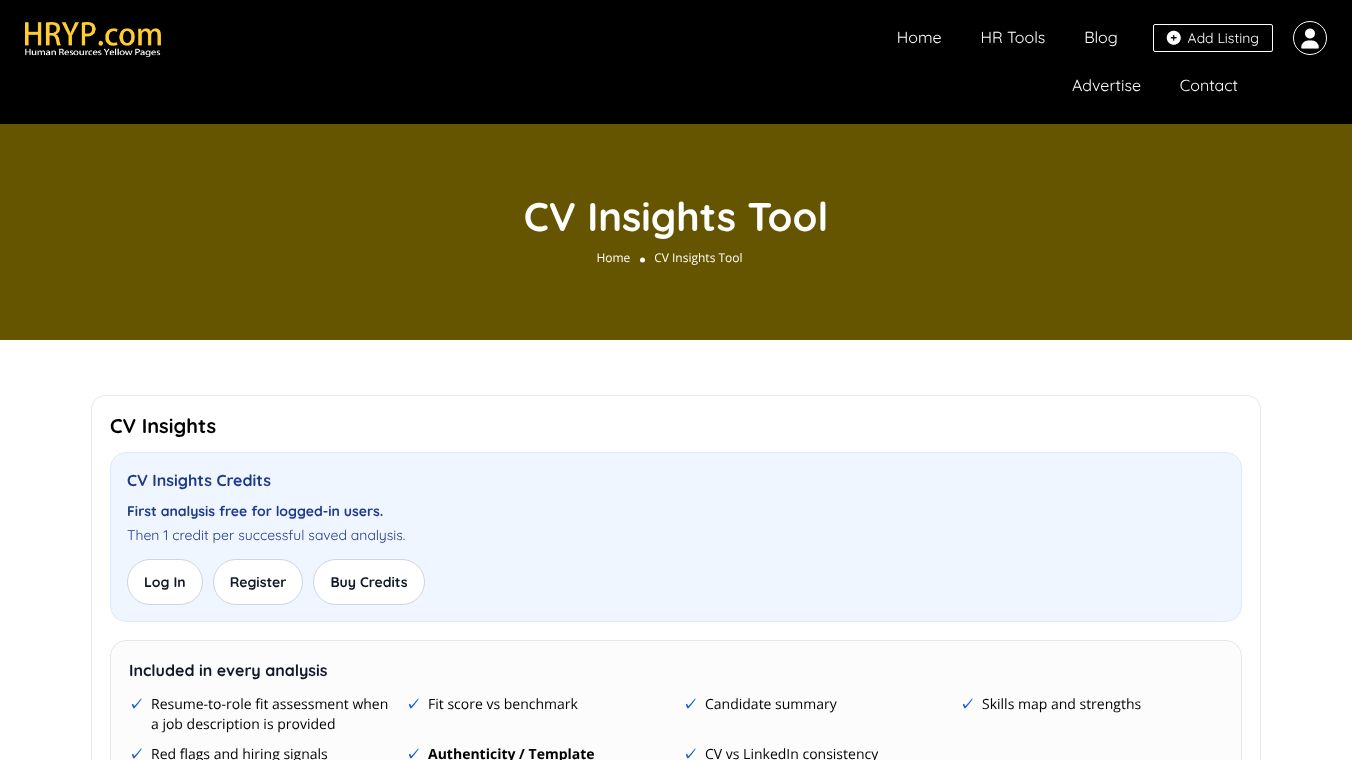Click the checkmark beside Skills map and strengths
The height and width of the screenshot is (760, 1352).
click(x=967, y=704)
